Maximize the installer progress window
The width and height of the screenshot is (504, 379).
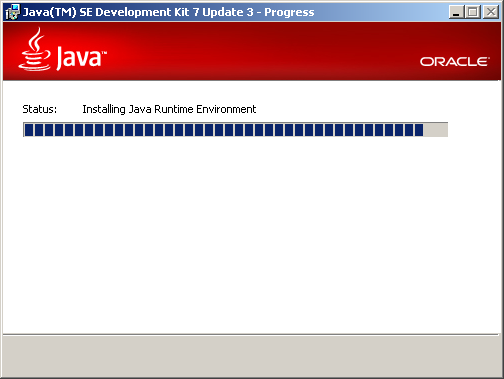pyautogui.click(x=473, y=12)
